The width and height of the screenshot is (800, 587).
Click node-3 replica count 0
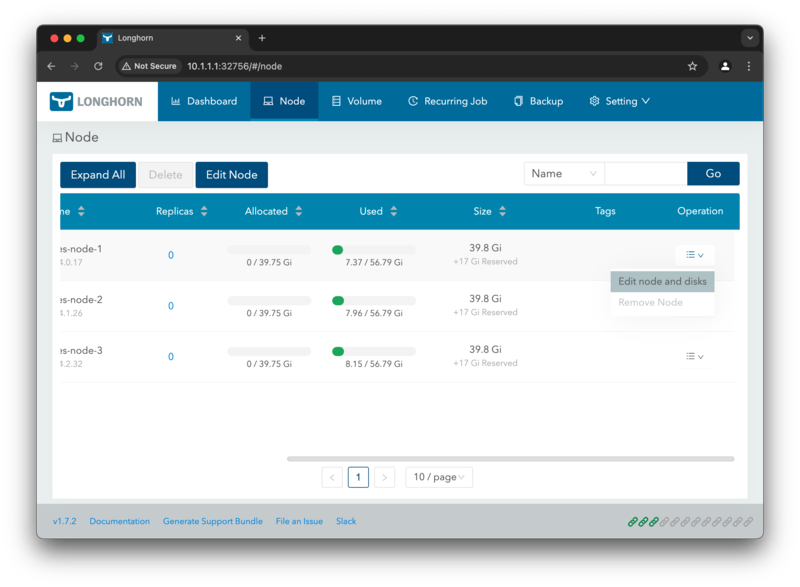pos(171,356)
